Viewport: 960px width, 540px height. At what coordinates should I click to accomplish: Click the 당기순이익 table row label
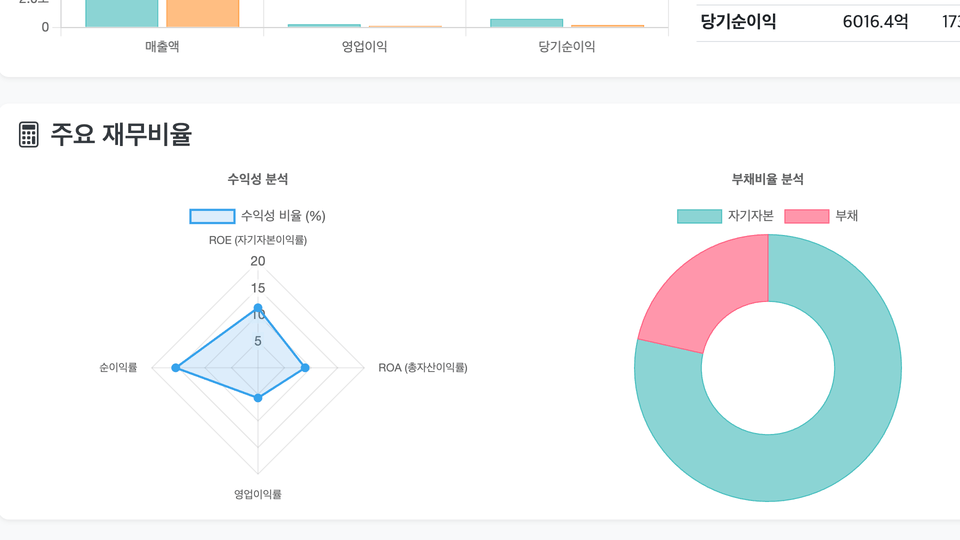tap(738, 22)
